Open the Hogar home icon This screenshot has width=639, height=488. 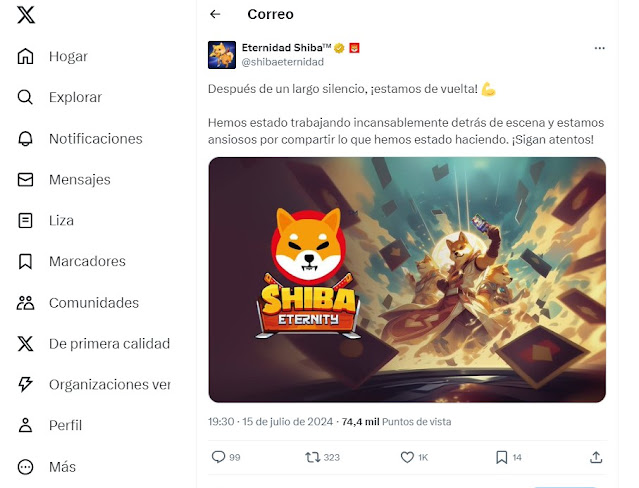[25, 56]
